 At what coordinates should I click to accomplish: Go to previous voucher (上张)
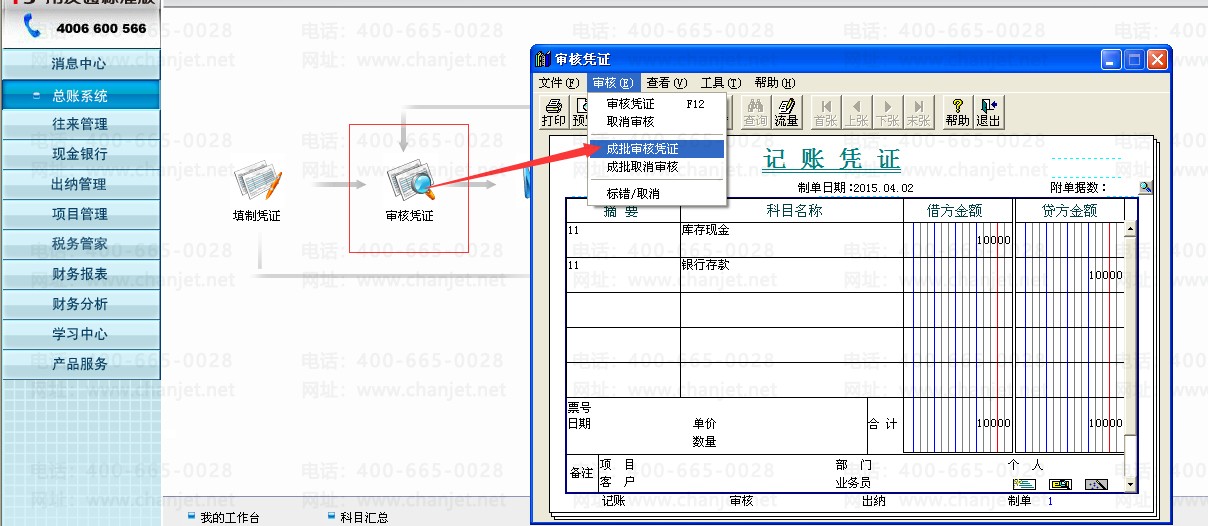[x=856, y=111]
